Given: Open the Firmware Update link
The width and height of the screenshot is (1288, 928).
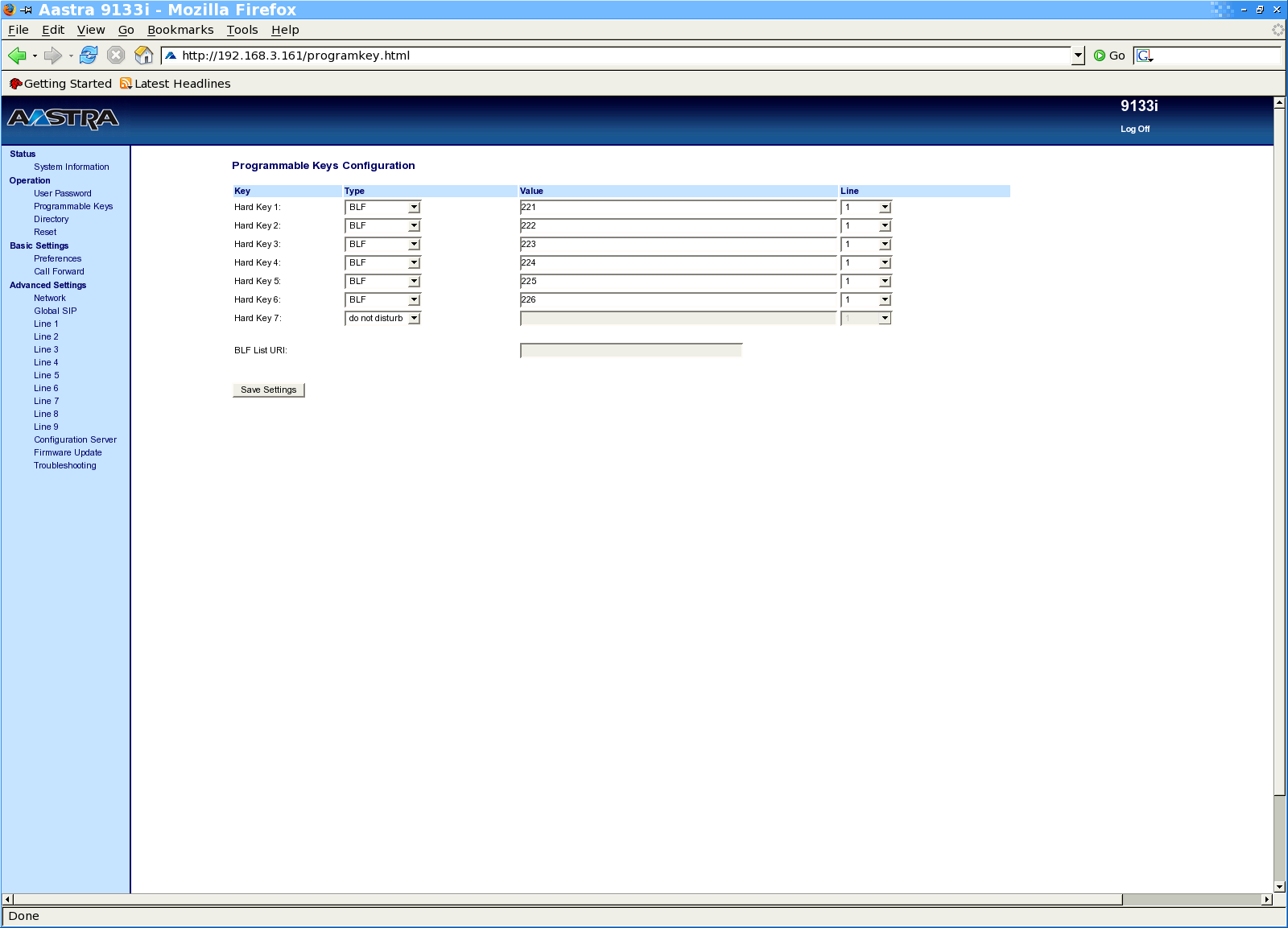Looking at the screenshot, I should 68,453.
